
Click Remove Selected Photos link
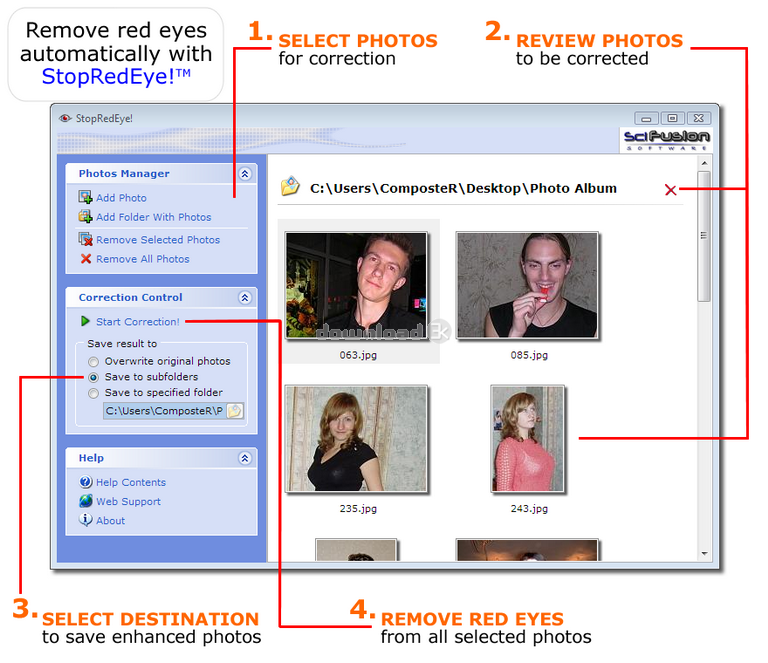click(x=158, y=239)
